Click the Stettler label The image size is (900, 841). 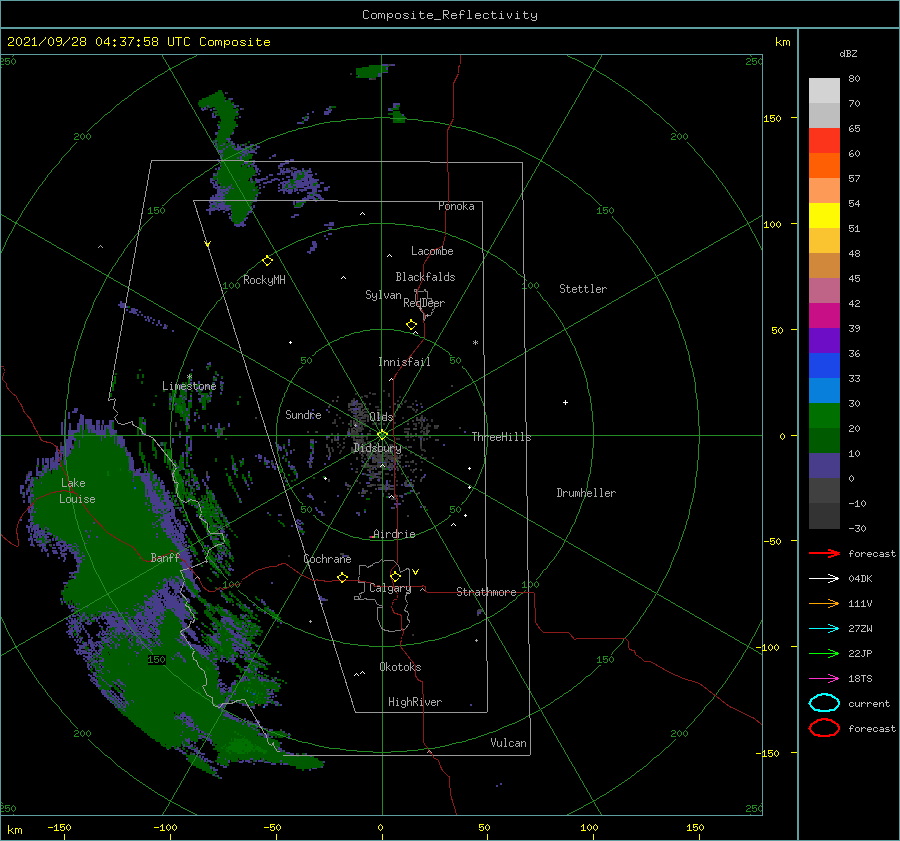[583, 289]
